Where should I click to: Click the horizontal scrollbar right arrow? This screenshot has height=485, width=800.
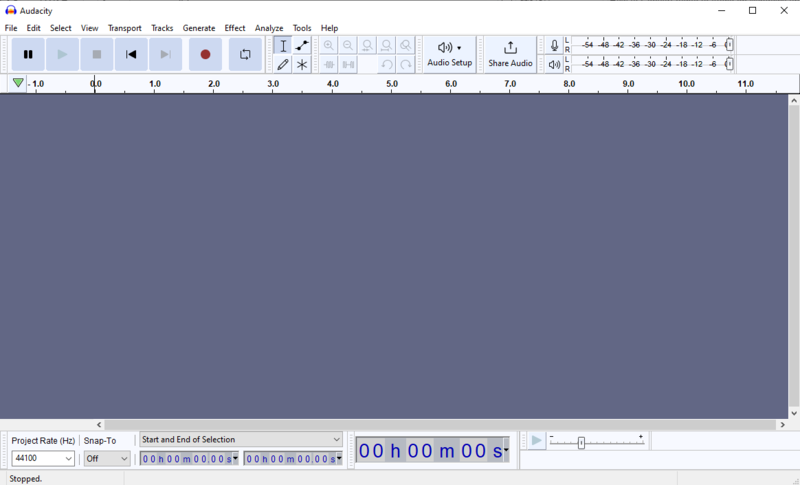tap(783, 424)
